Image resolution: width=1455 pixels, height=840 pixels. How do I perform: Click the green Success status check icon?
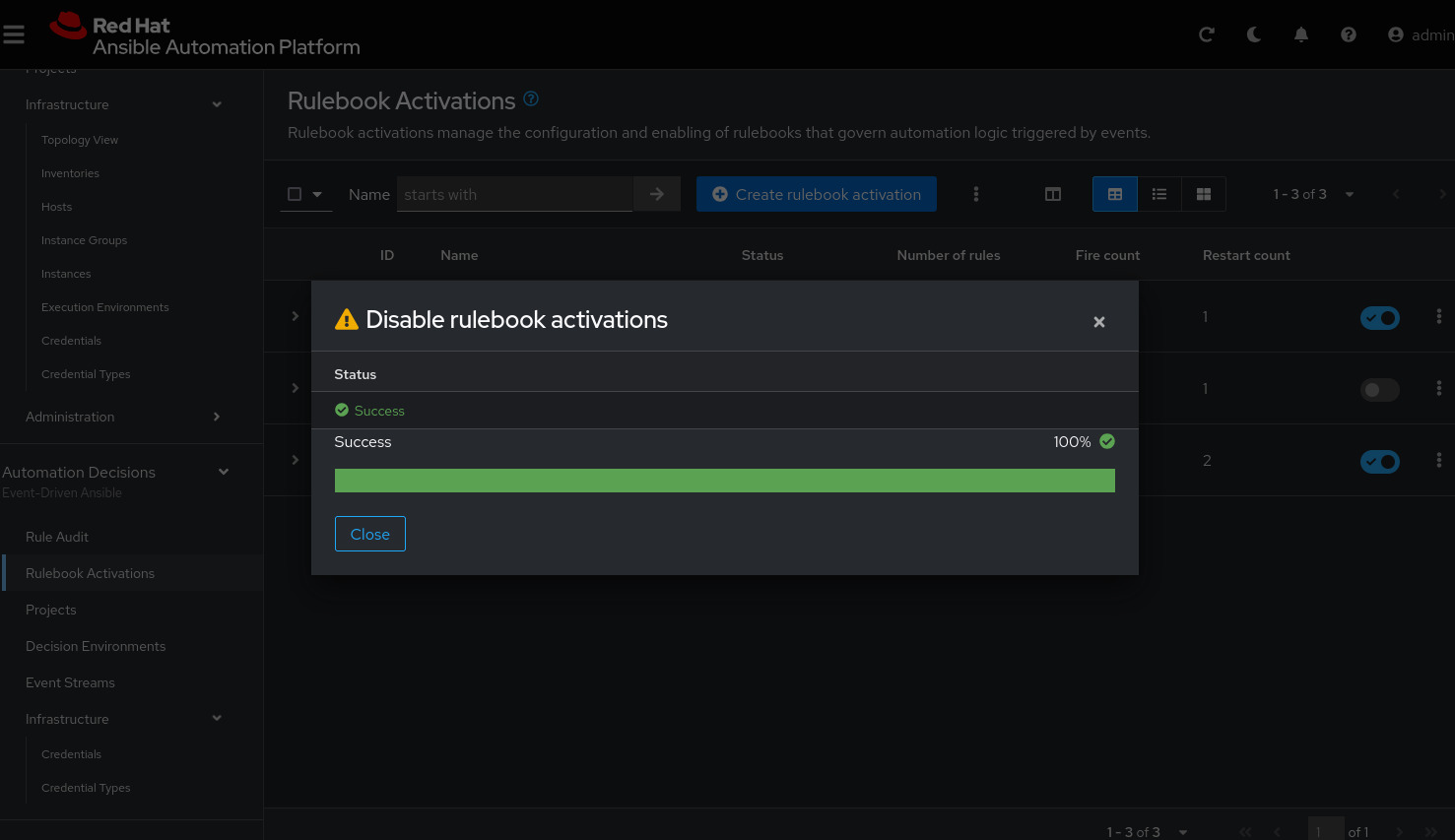[342, 410]
